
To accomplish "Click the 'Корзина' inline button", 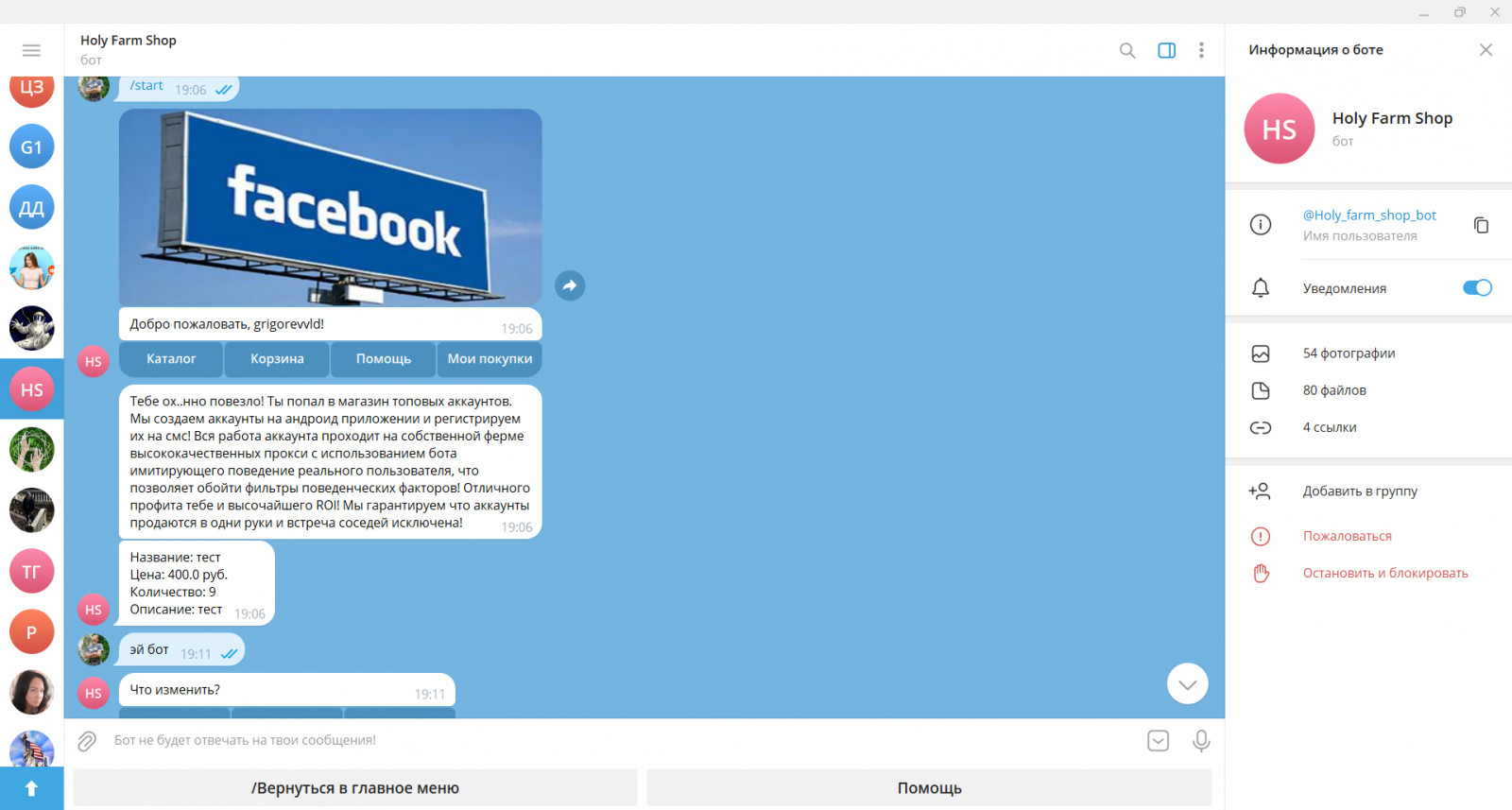I will tap(277, 359).
